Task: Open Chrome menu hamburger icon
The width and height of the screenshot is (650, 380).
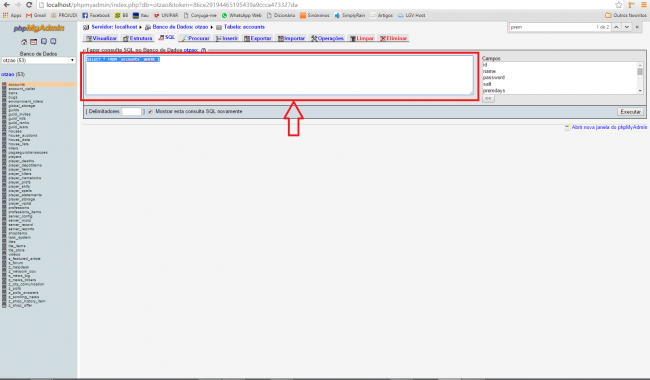Action: coord(644,5)
